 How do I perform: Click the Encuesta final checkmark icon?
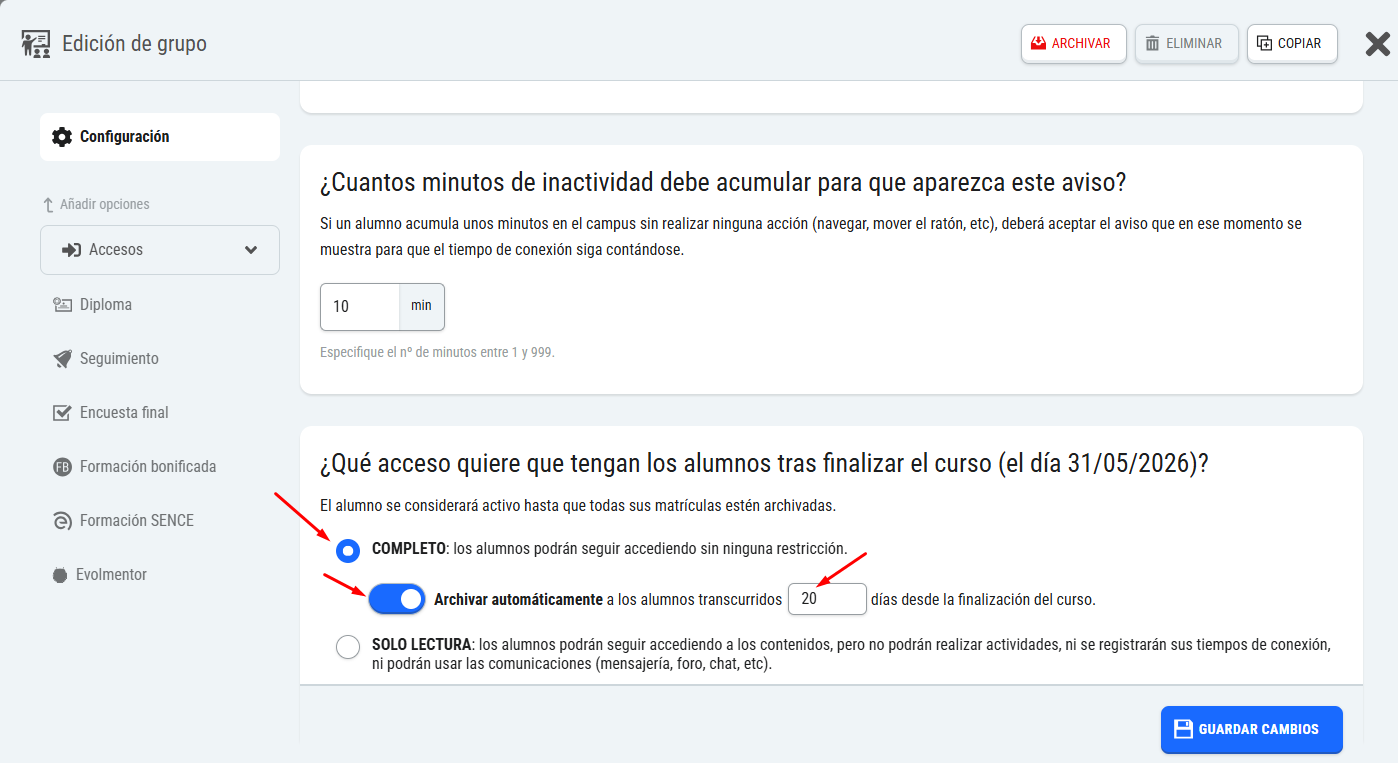pos(62,413)
